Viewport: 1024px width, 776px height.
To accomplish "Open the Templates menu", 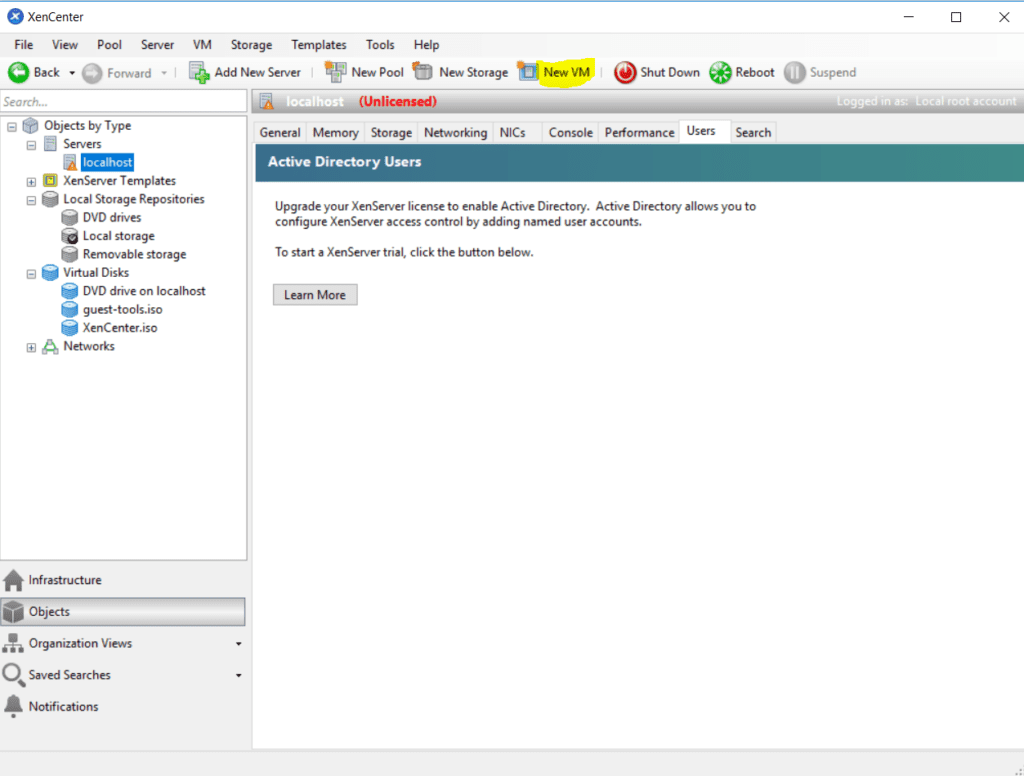I will pyautogui.click(x=318, y=44).
